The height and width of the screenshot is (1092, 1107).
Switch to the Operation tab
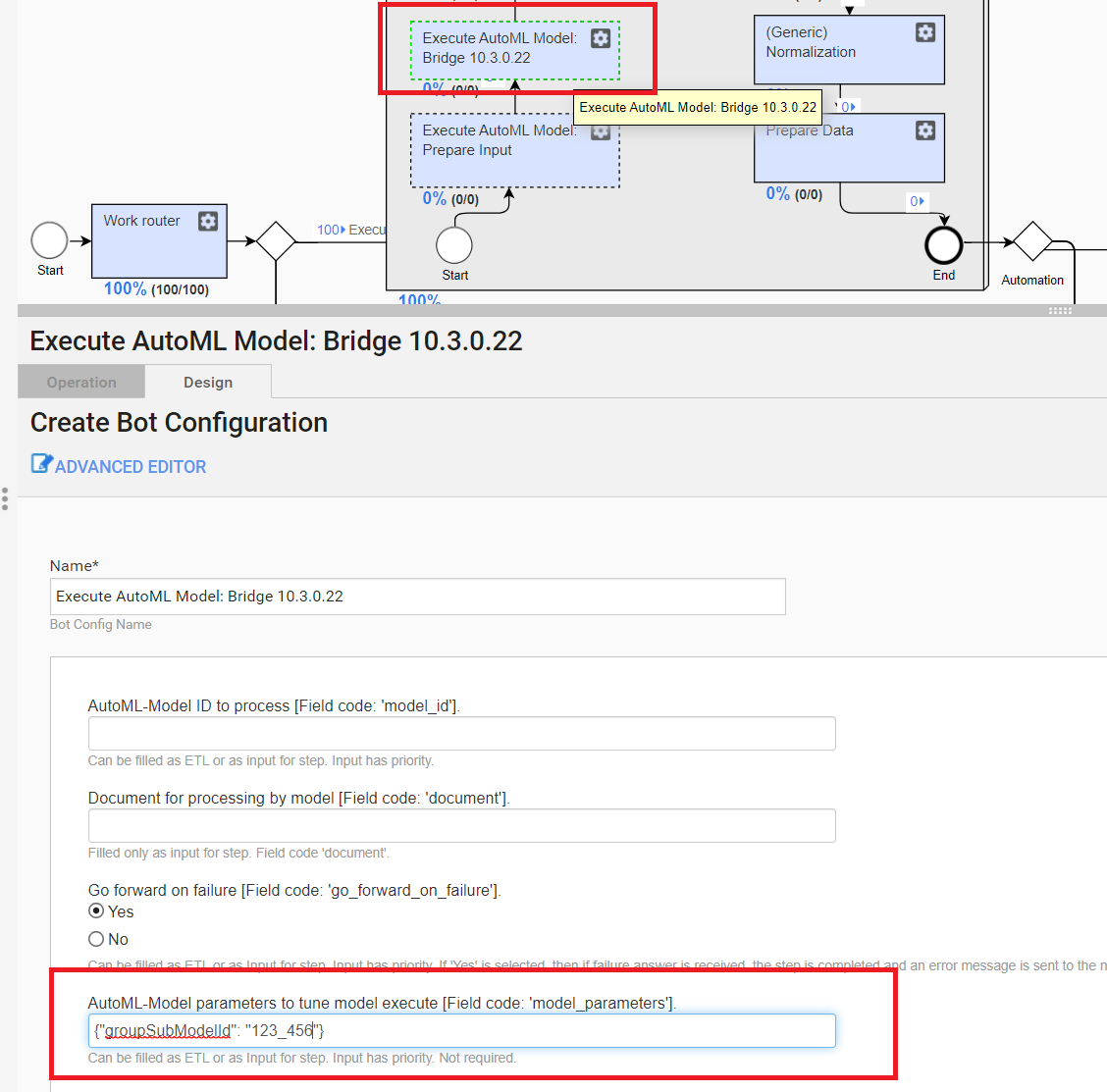pos(81,382)
